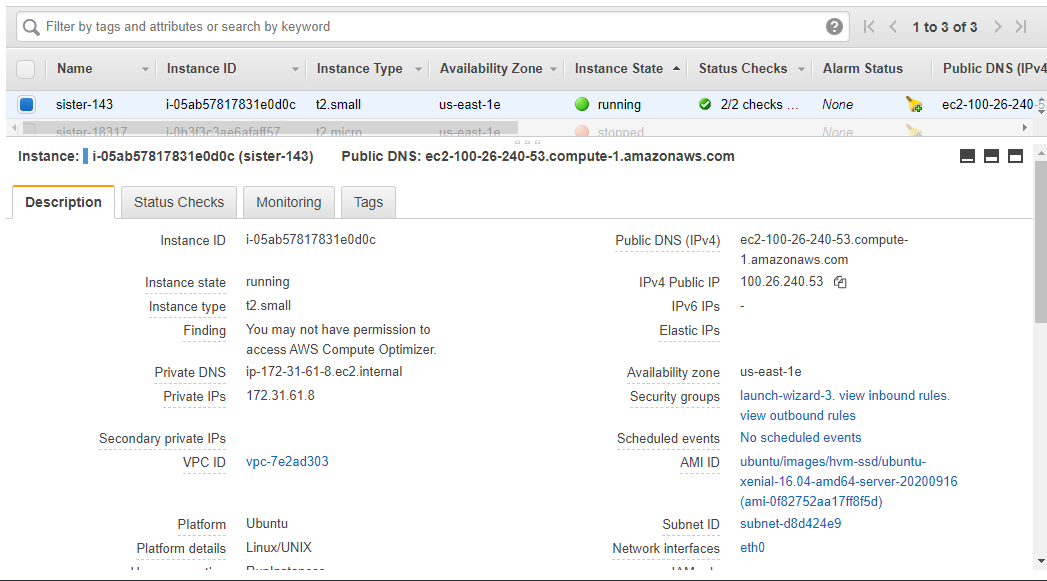The image size is (1047, 581).
Task: Go to the first page of results
Action: pos(869,27)
